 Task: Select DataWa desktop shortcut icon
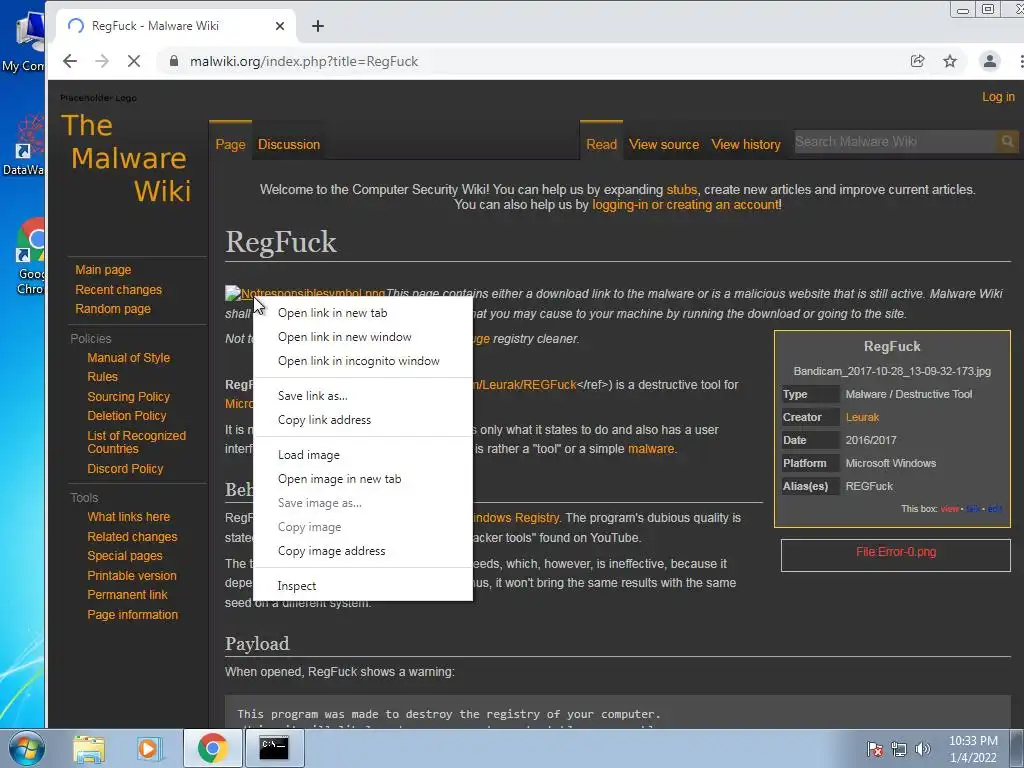[24, 145]
